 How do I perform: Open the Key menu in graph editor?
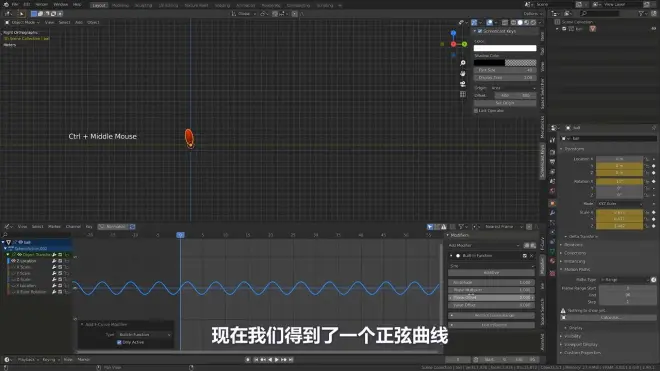[x=89, y=227]
